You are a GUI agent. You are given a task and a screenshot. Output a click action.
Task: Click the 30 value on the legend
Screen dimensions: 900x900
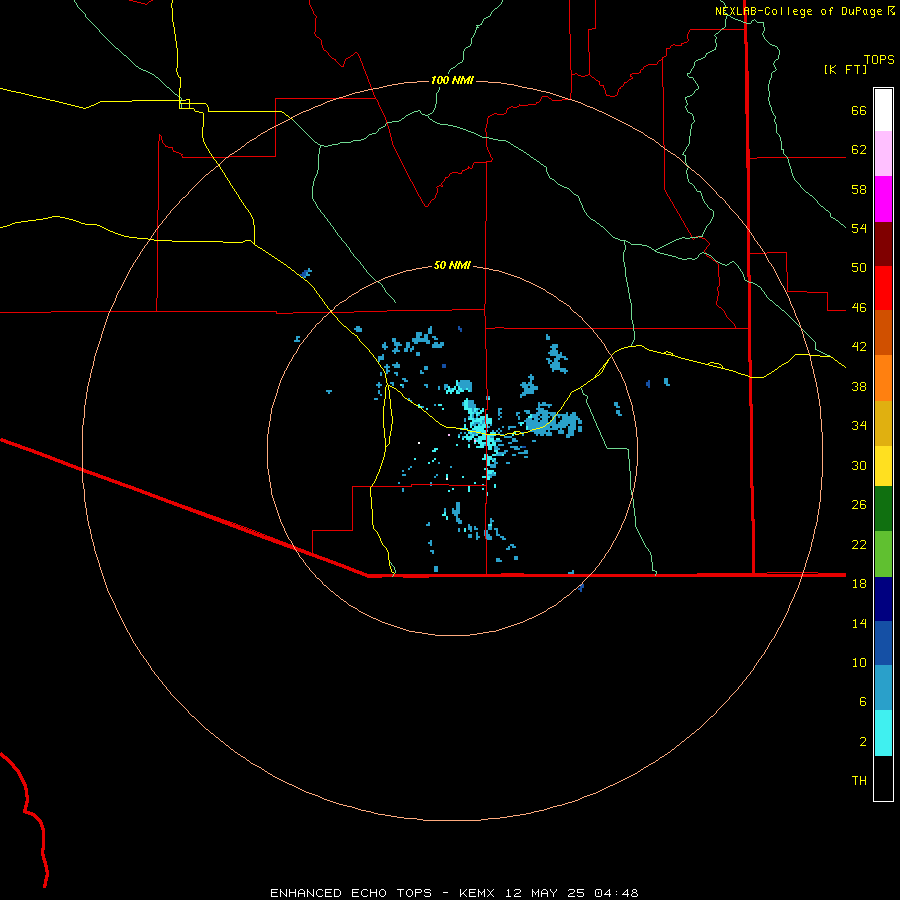click(x=859, y=465)
